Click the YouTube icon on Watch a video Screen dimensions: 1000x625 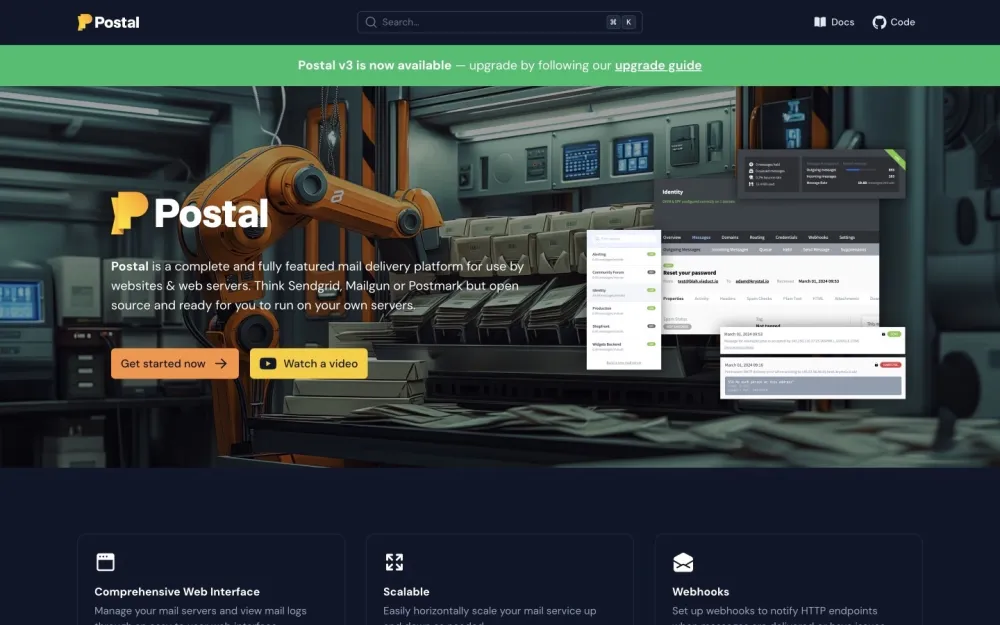click(x=268, y=363)
